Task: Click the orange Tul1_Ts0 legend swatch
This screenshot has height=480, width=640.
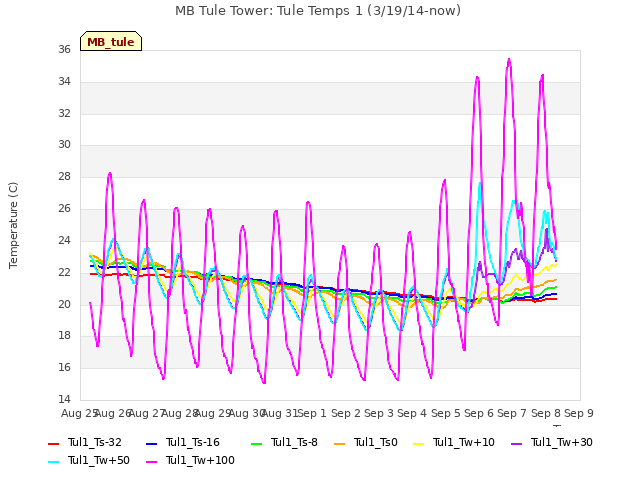Action: tap(340, 443)
